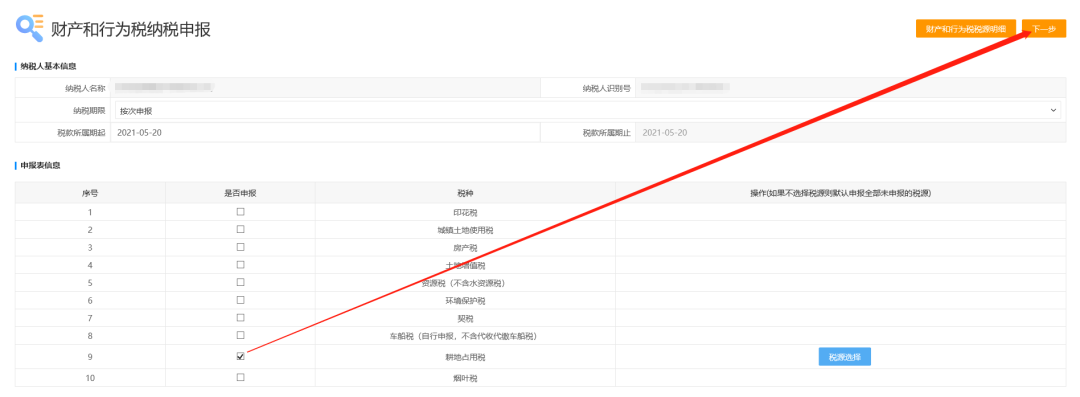Click the 税款所属期止 date field
This screenshot has height=397, width=1080.
pyautogui.click(x=851, y=132)
